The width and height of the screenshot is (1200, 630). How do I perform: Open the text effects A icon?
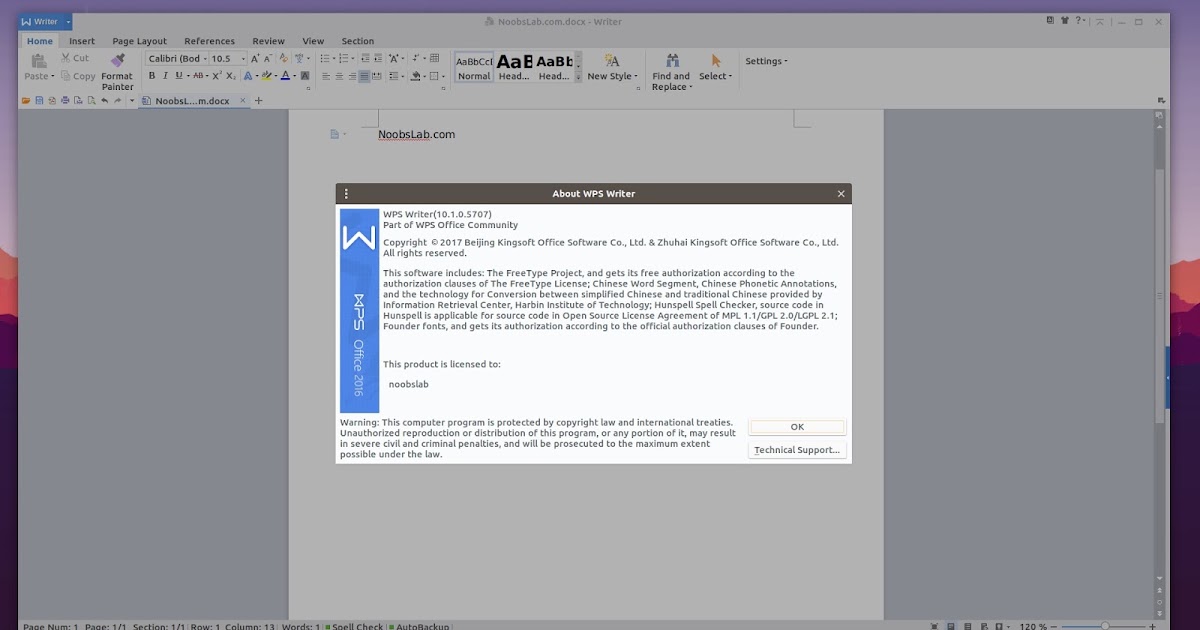[247, 76]
